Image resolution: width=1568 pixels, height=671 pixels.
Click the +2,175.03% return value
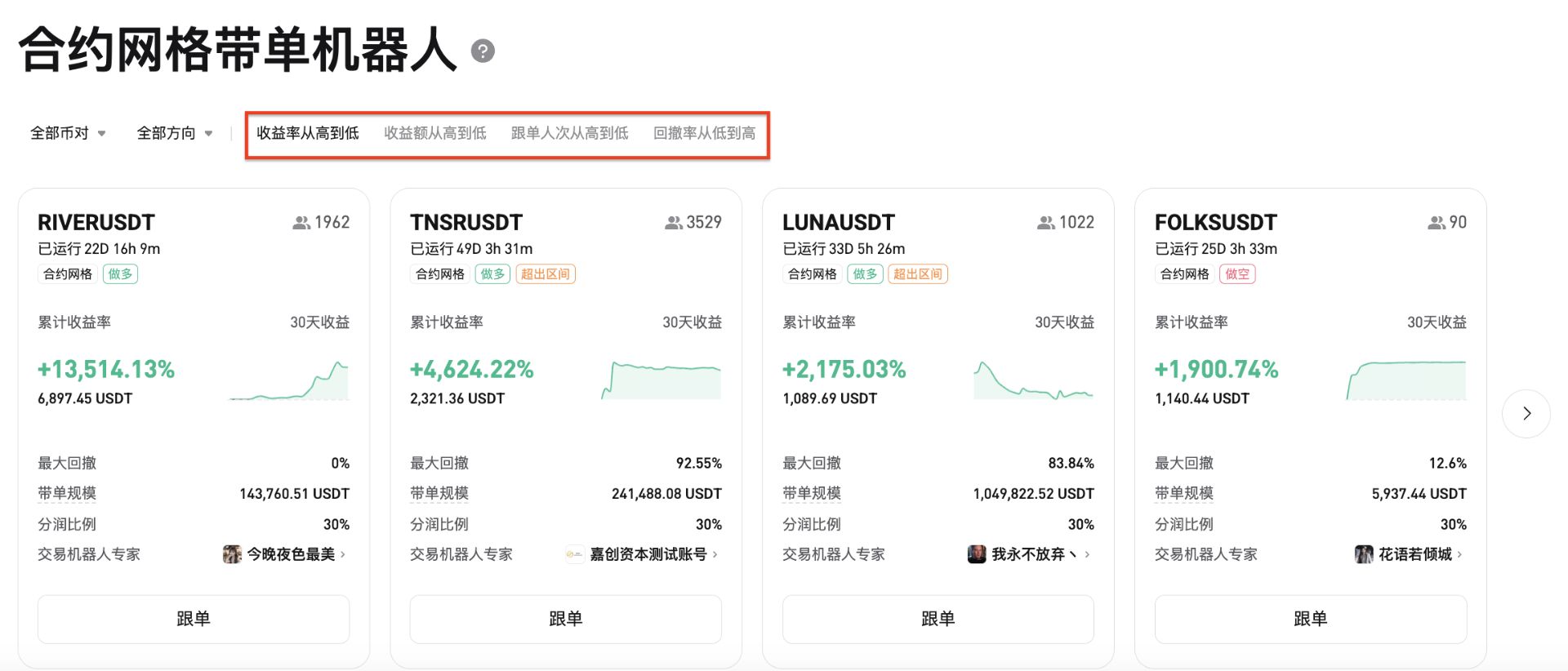pos(844,370)
